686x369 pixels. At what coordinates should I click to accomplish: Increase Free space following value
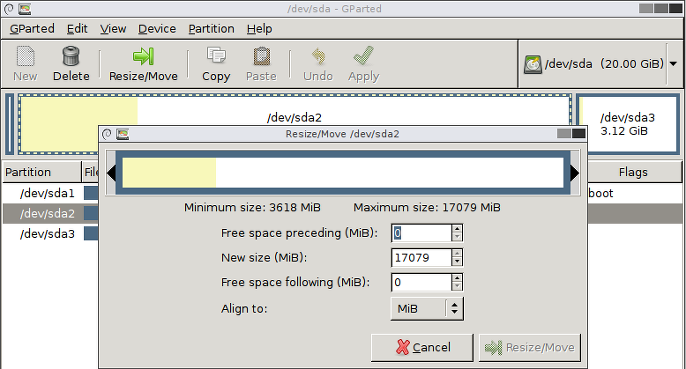(x=457, y=278)
